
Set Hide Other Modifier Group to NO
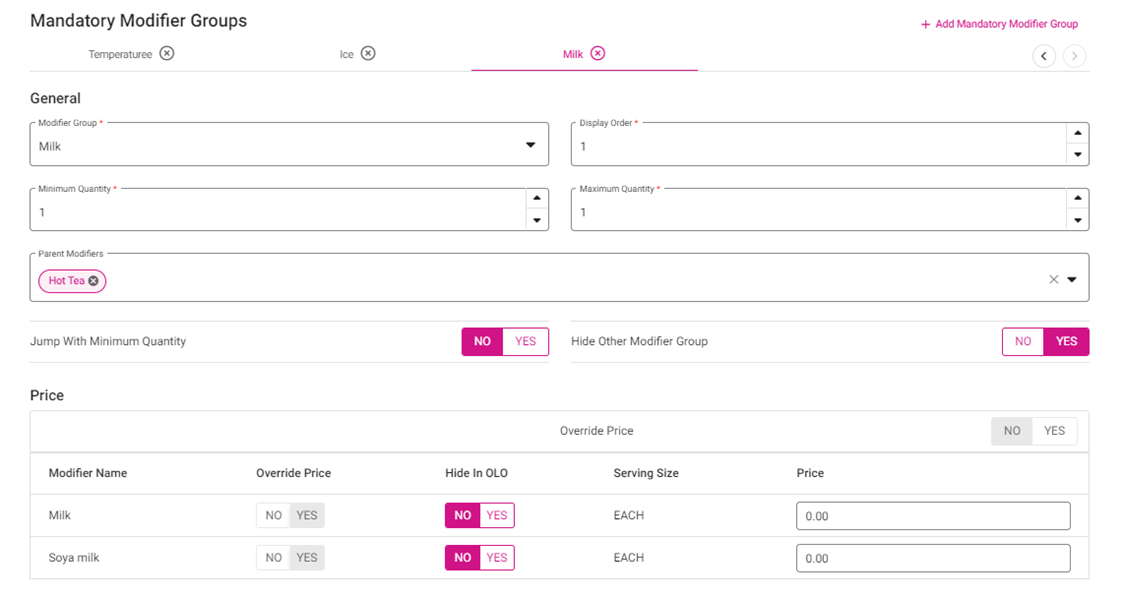point(1023,341)
